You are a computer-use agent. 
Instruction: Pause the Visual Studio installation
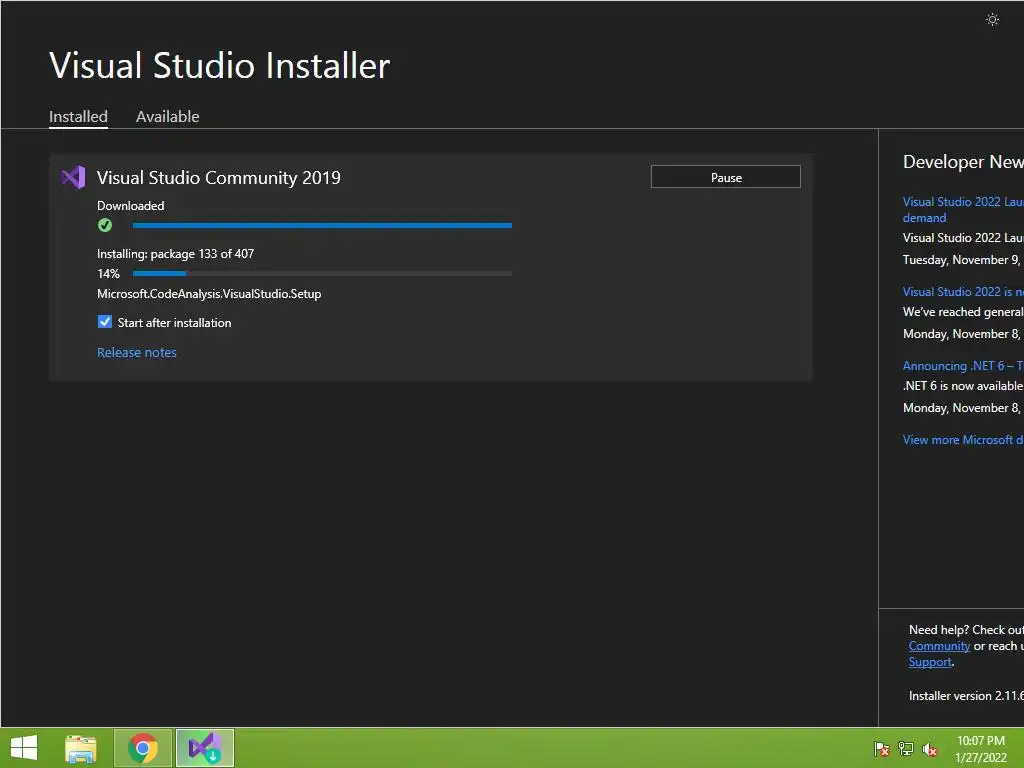pyautogui.click(x=726, y=177)
